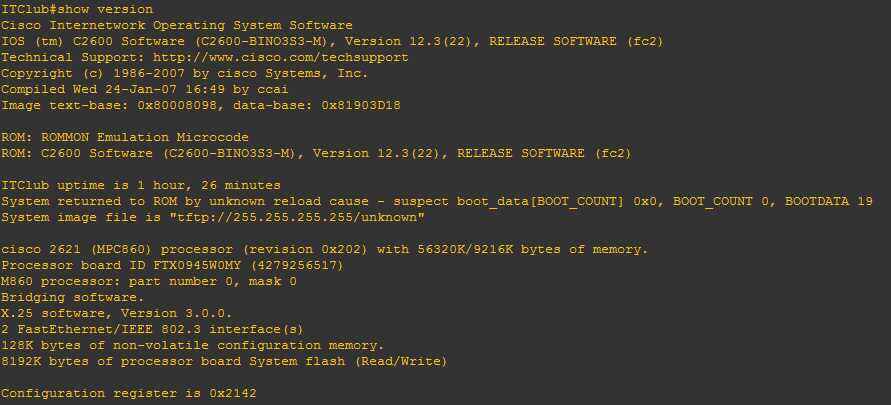The image size is (891, 405).
Task: Click the Processor board ID FTX0945W0MY
Action: pyautogui.click(x=122, y=265)
